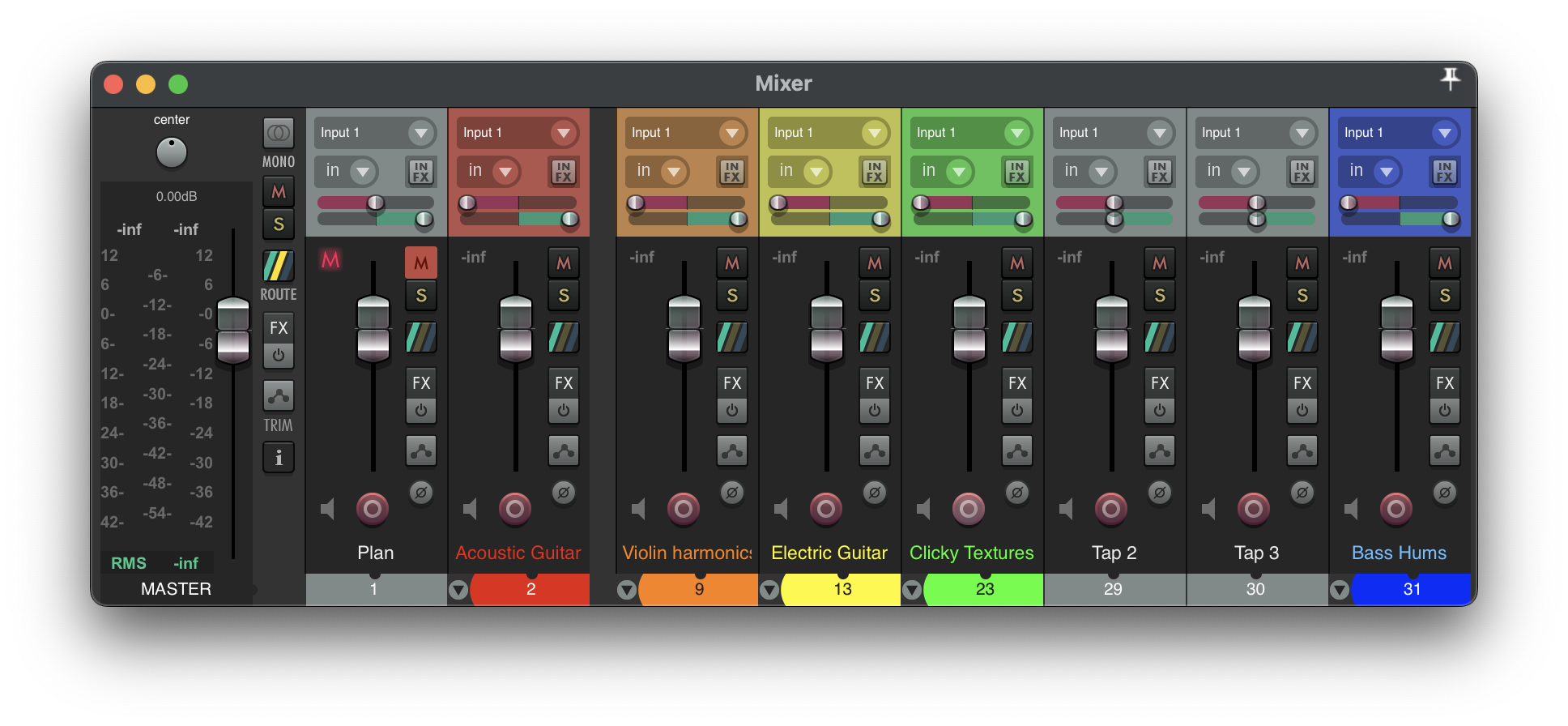The height and width of the screenshot is (726, 1568).
Task: Open master envelope TRIM button
Action: (279, 395)
